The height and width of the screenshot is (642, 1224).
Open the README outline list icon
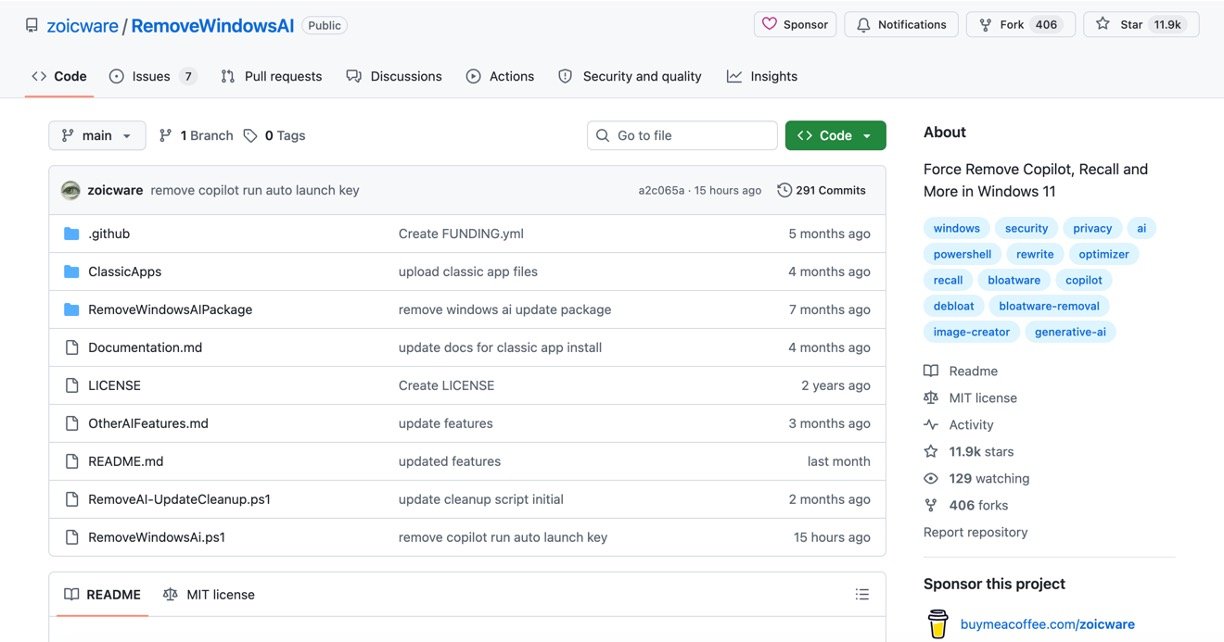[862, 595]
